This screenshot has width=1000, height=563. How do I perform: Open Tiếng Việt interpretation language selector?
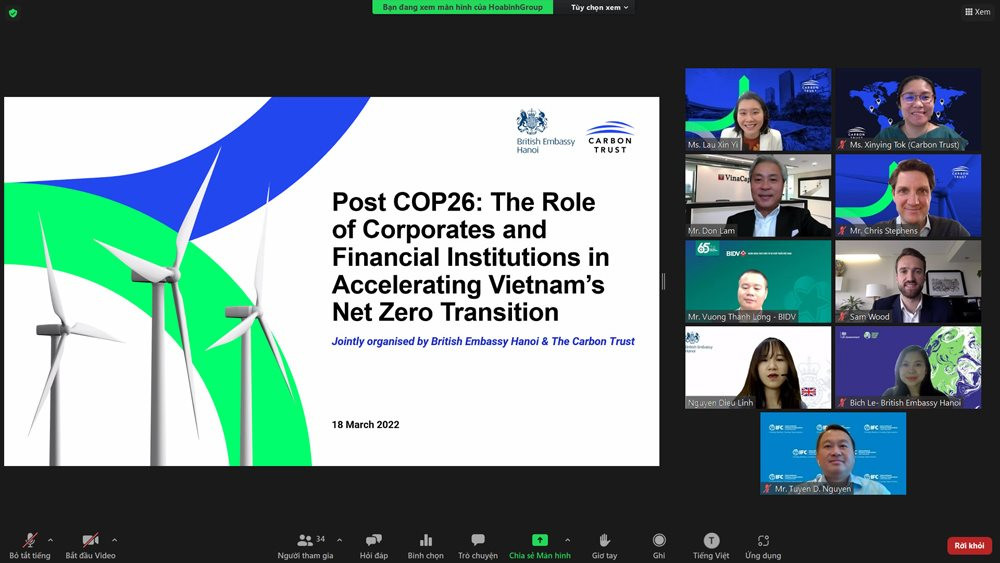(711, 541)
